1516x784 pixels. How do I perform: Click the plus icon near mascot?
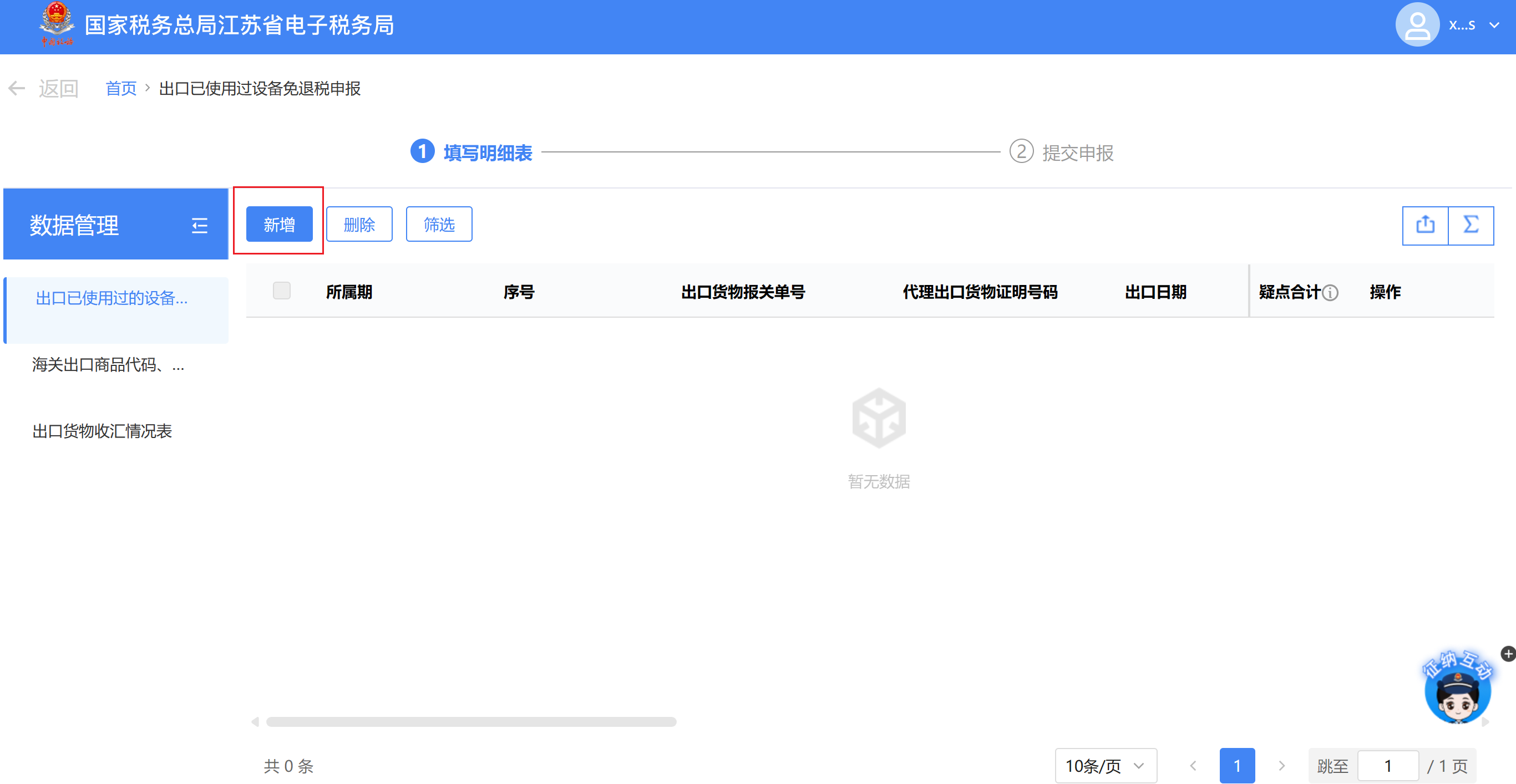[x=1508, y=654]
